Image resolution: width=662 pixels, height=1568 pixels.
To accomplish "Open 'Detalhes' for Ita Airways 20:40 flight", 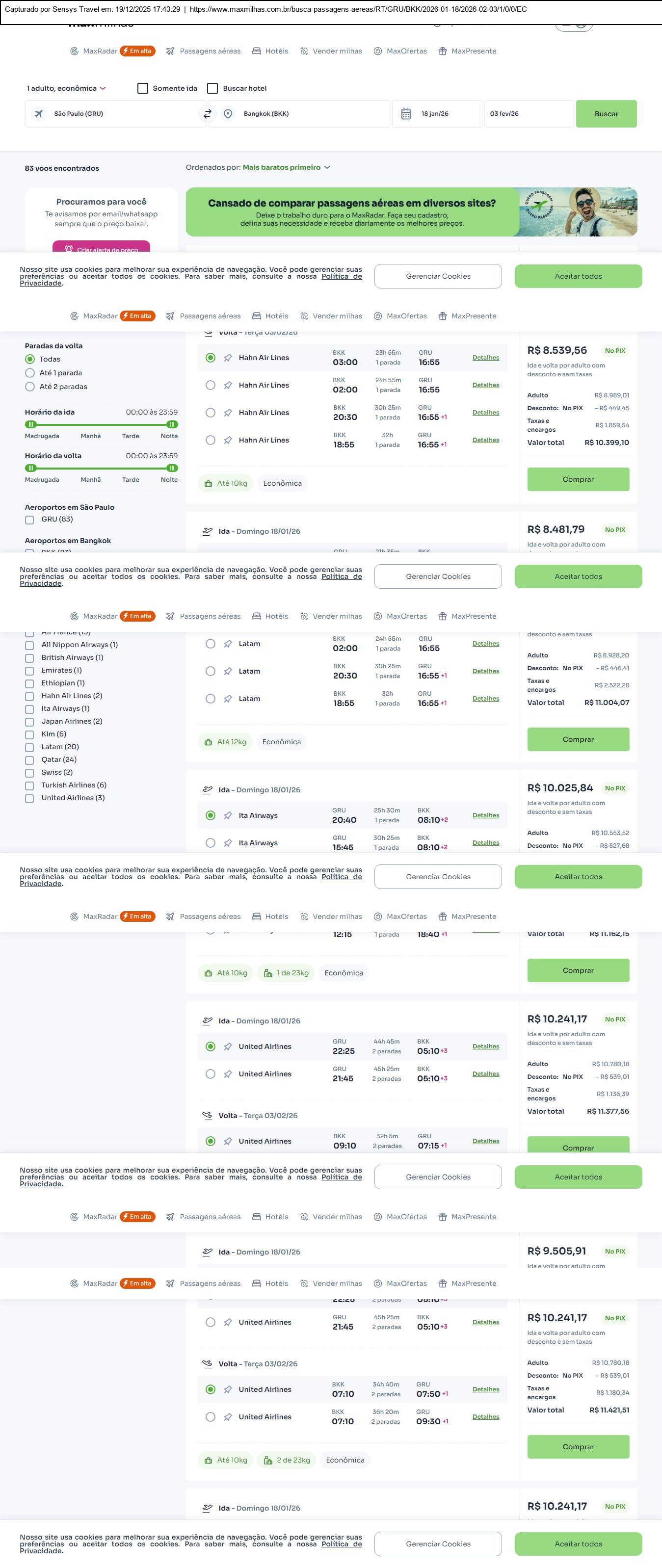I will (x=485, y=816).
